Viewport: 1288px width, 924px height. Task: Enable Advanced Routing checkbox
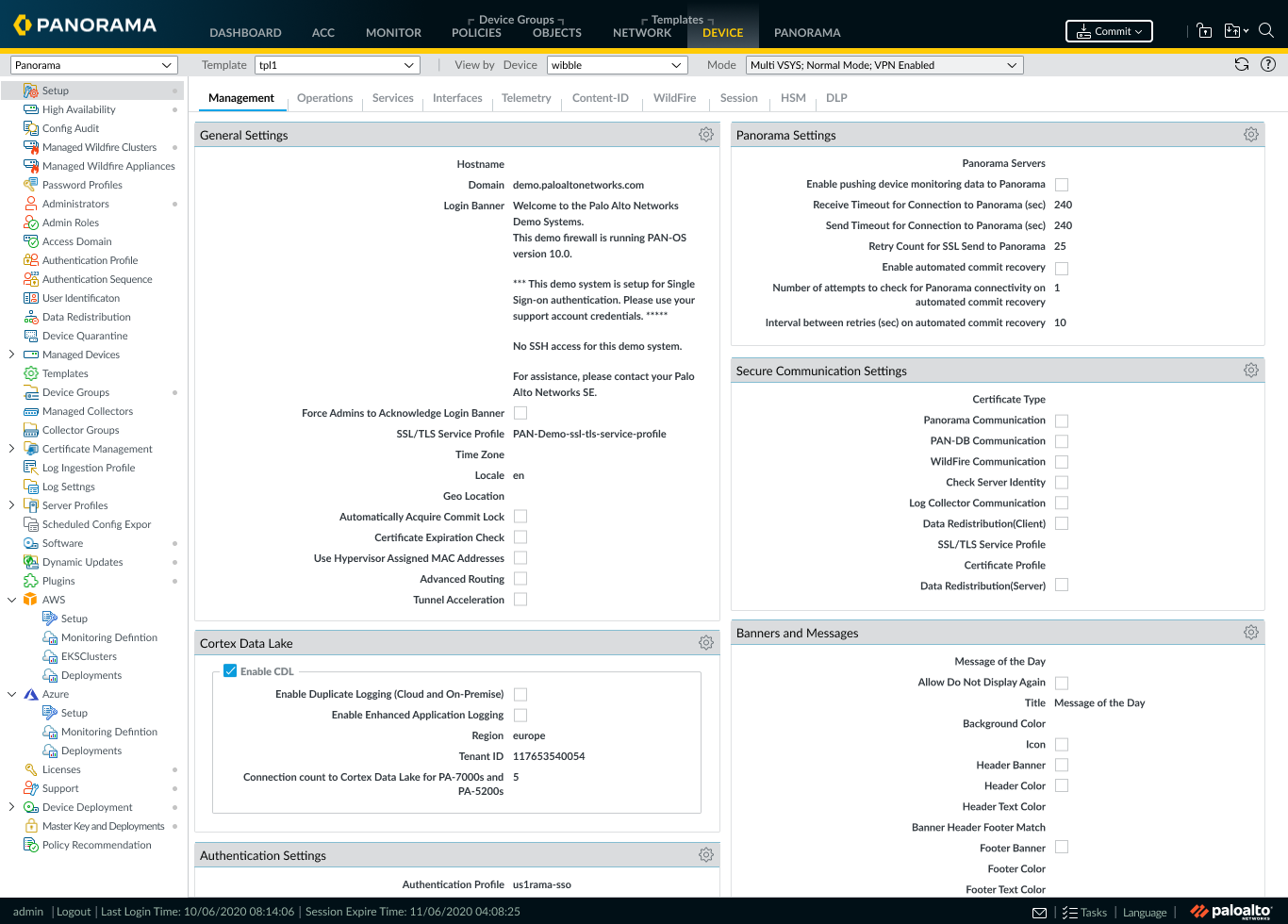520,579
